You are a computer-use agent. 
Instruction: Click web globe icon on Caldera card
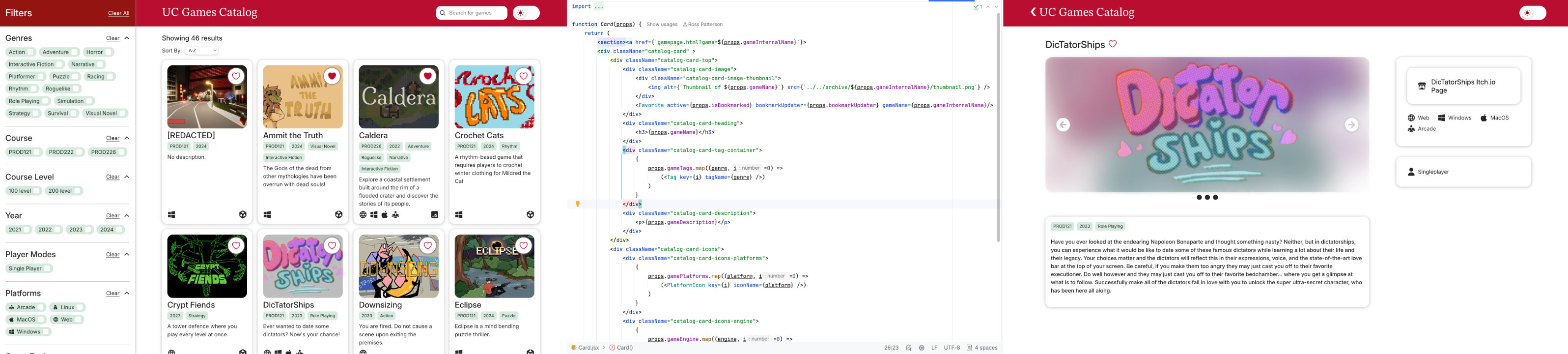(x=363, y=215)
